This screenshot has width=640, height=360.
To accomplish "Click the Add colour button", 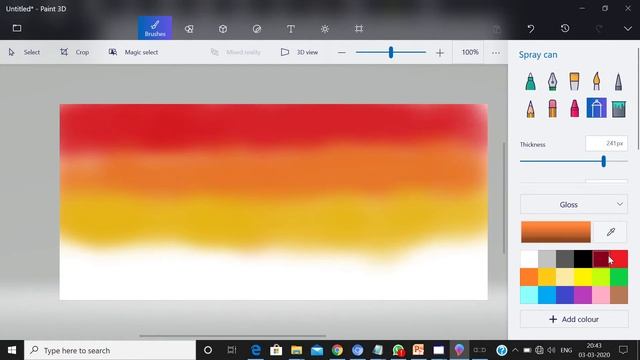I will (x=574, y=319).
